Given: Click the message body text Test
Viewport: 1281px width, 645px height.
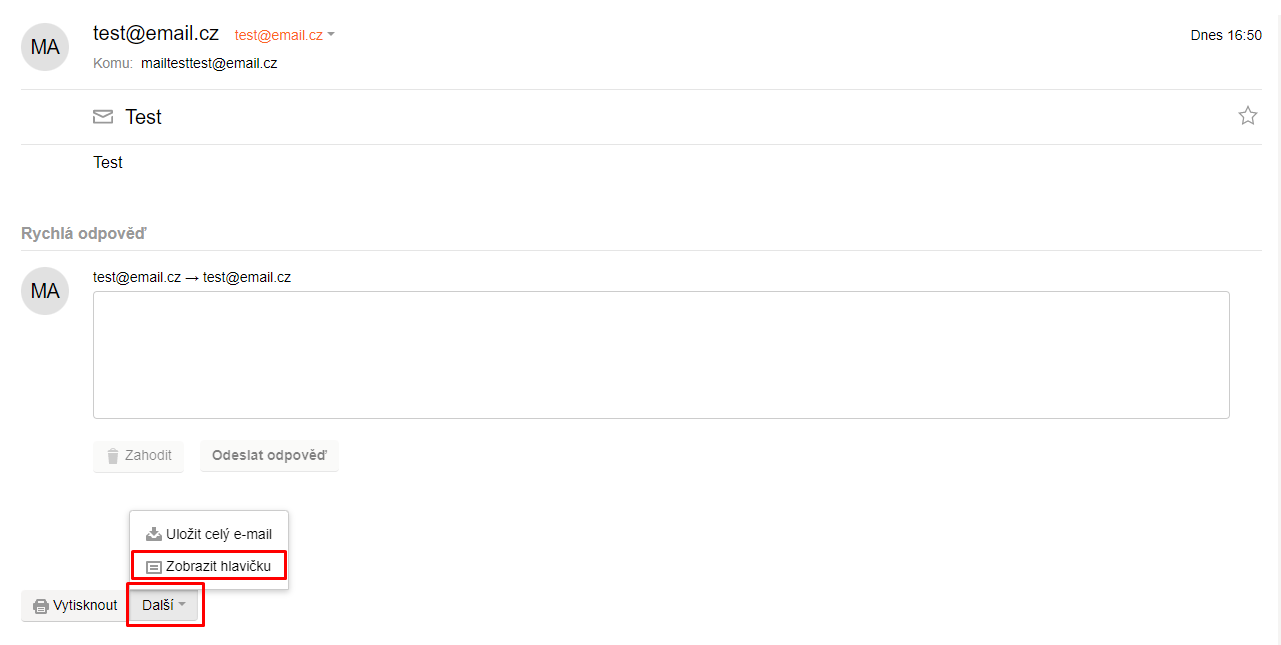Looking at the screenshot, I should pyautogui.click(x=108, y=162).
